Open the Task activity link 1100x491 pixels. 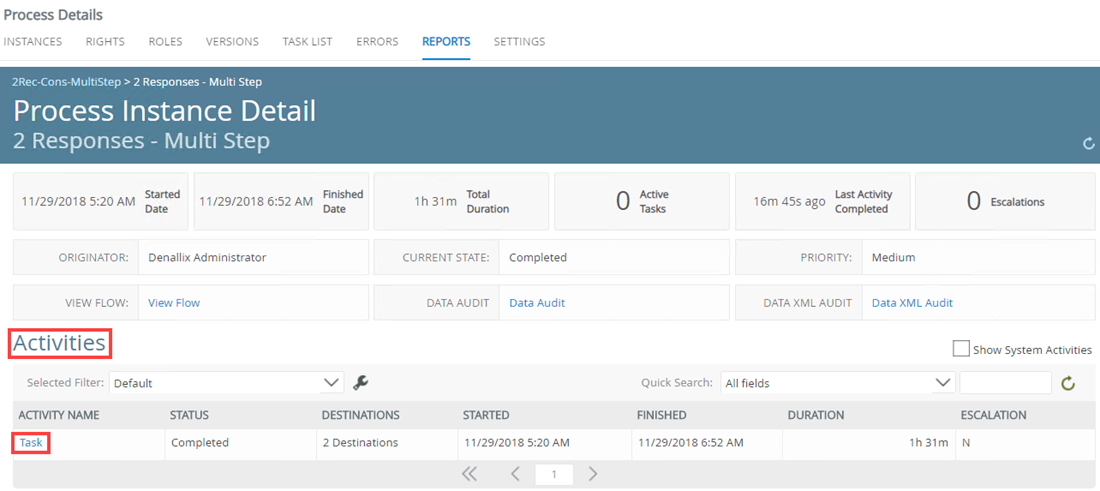click(x=31, y=443)
